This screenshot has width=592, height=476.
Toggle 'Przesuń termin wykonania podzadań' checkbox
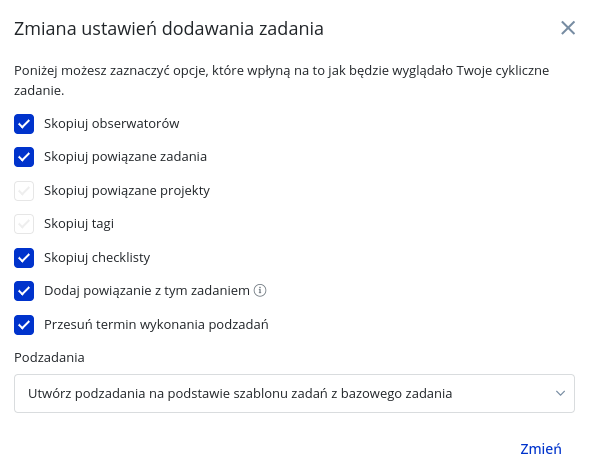[24, 325]
